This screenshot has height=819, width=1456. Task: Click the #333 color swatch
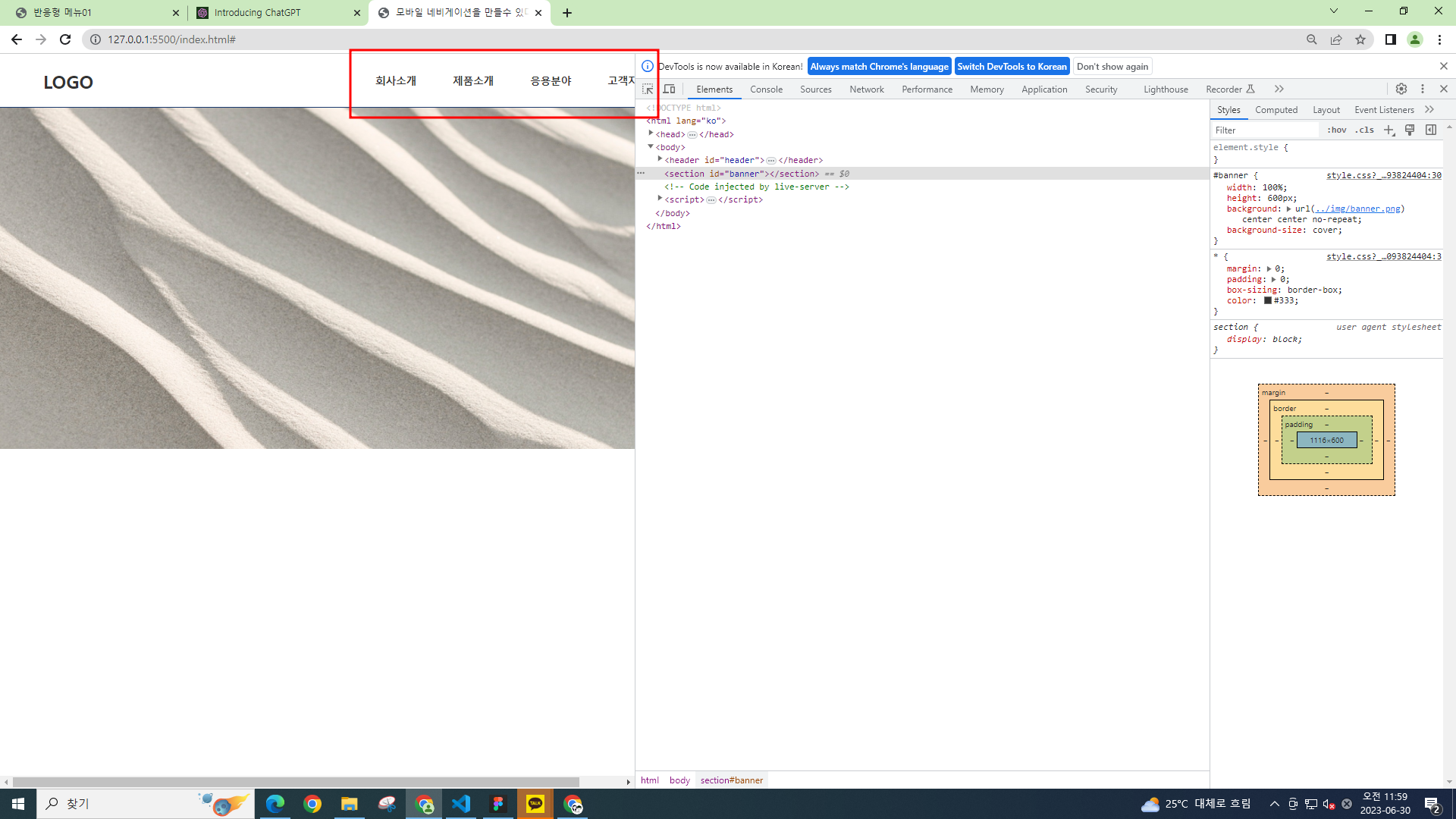coord(1267,301)
